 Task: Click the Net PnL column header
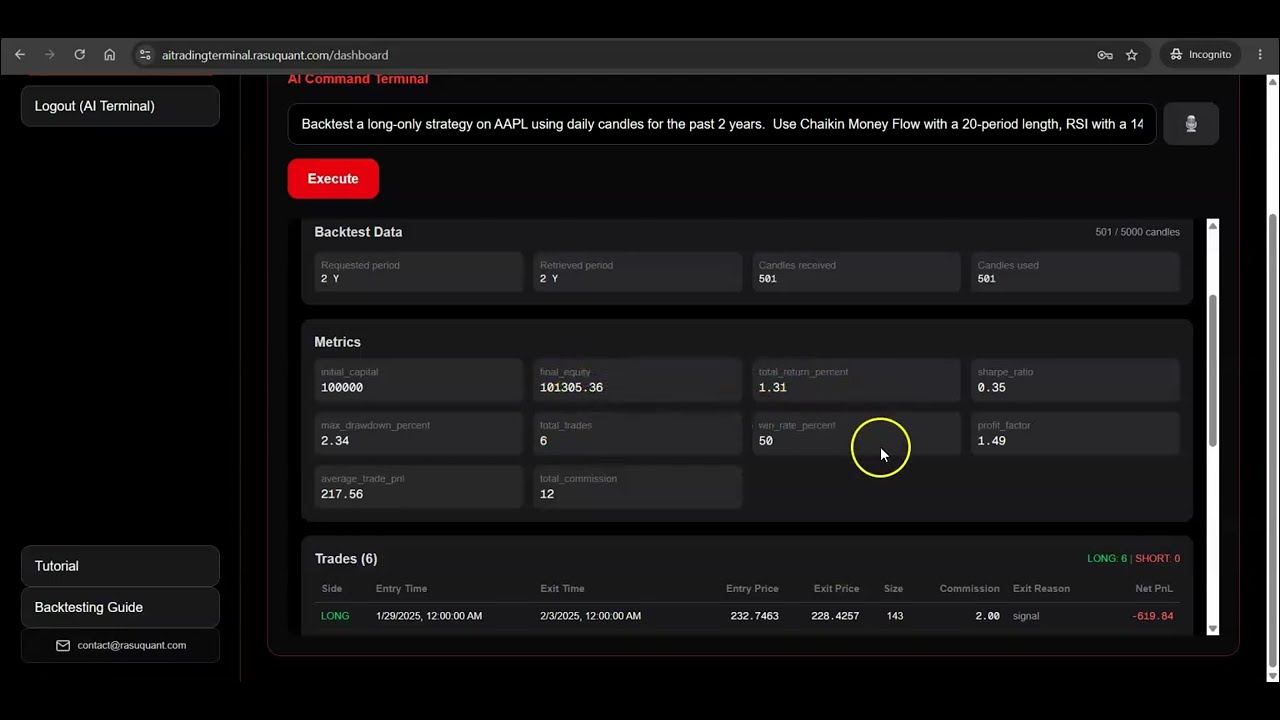point(1154,589)
